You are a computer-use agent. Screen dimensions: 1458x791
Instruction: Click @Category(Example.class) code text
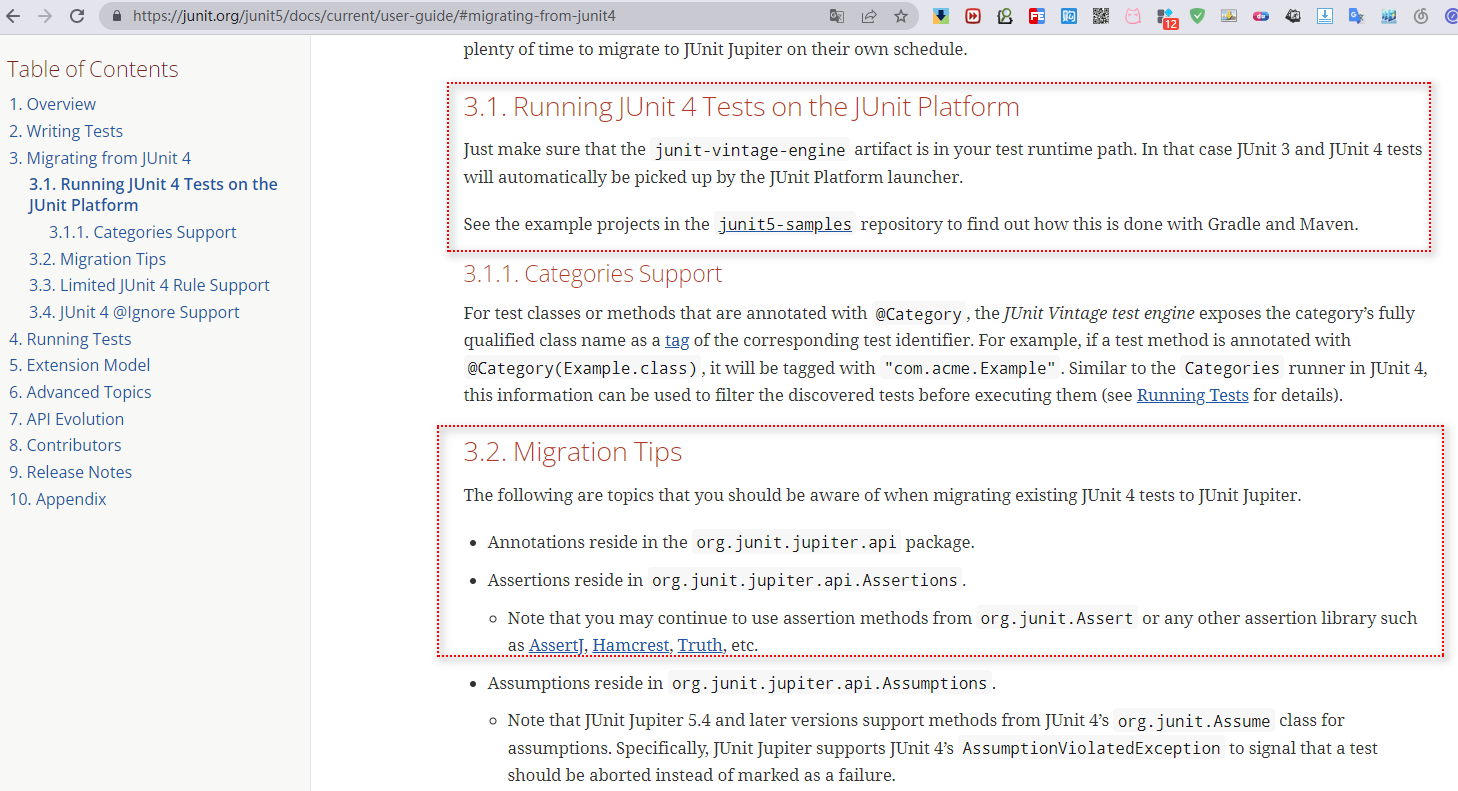click(x=582, y=368)
